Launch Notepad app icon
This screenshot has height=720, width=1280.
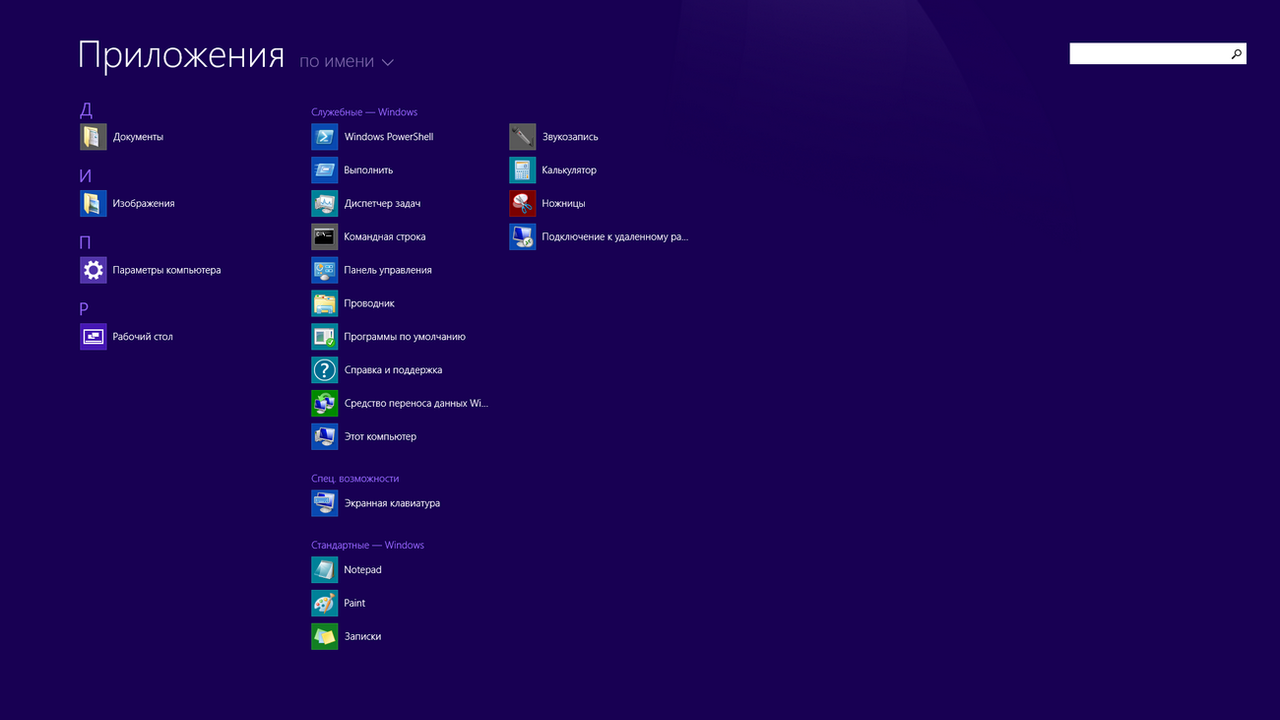tap(325, 570)
